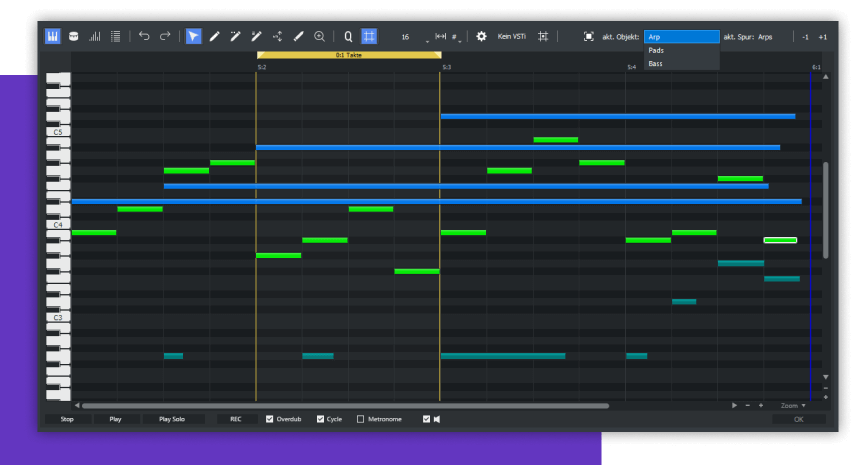Open the drum editor view
Viewport: 856px width, 465px height.
click(73, 36)
